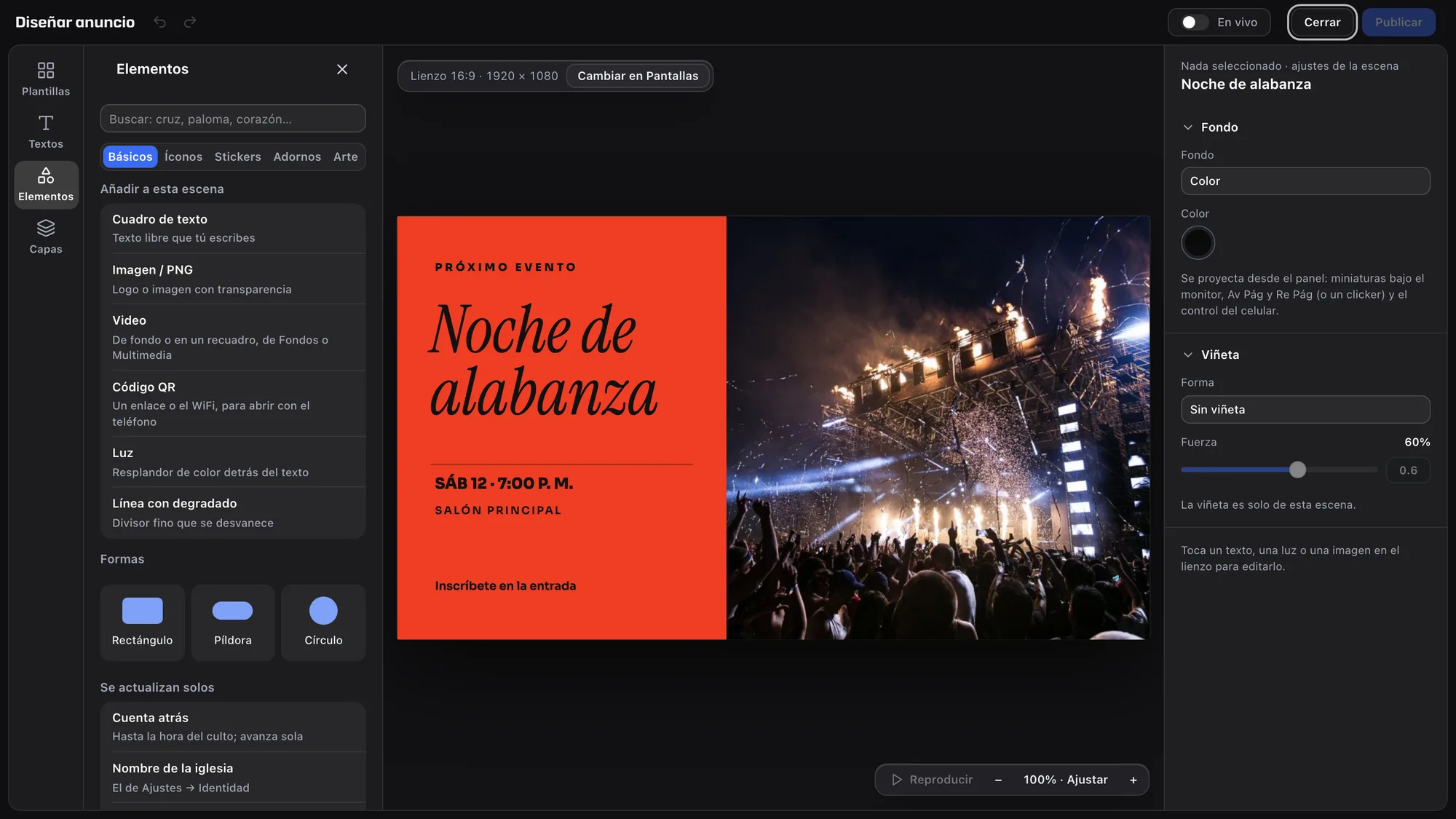The image size is (1456, 819).
Task: Open the Plantillas sidebar panel
Action: click(46, 79)
